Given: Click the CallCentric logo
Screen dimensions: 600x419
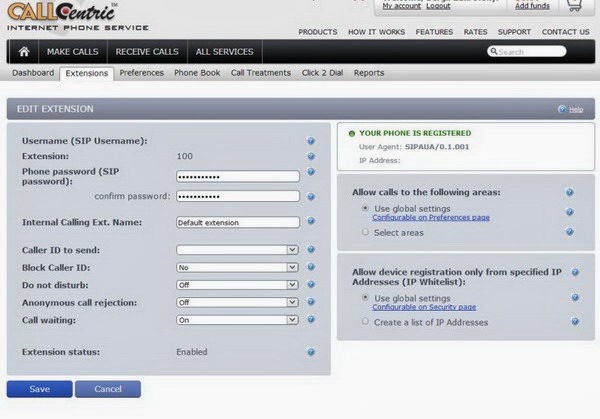Looking at the screenshot, I should pyautogui.click(x=78, y=16).
